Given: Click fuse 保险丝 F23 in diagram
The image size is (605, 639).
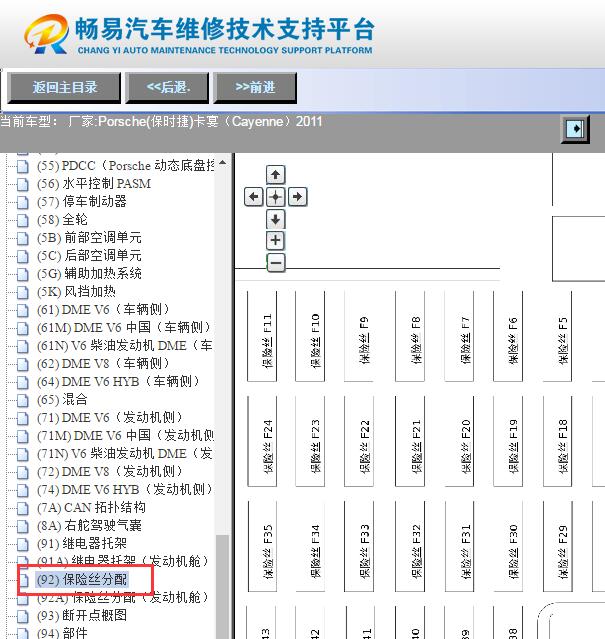Looking at the screenshot, I should tap(310, 441).
